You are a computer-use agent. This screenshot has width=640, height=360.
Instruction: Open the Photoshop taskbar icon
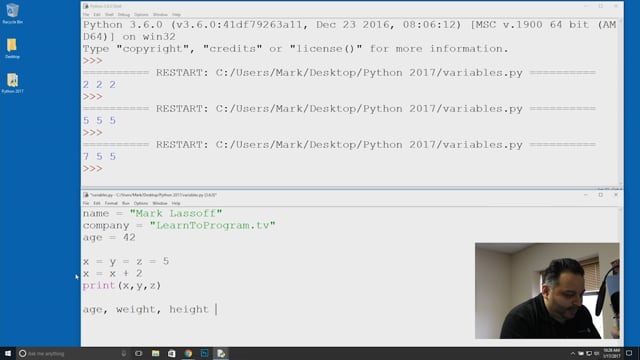tap(204, 353)
